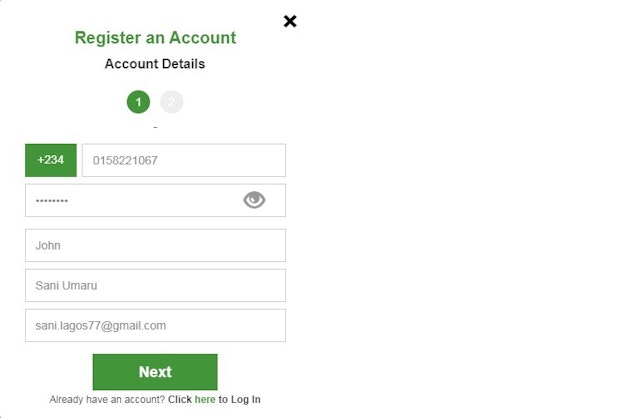Click the "Account Details" subheading
Image resolution: width=633 pixels, height=418 pixels.
155,64
